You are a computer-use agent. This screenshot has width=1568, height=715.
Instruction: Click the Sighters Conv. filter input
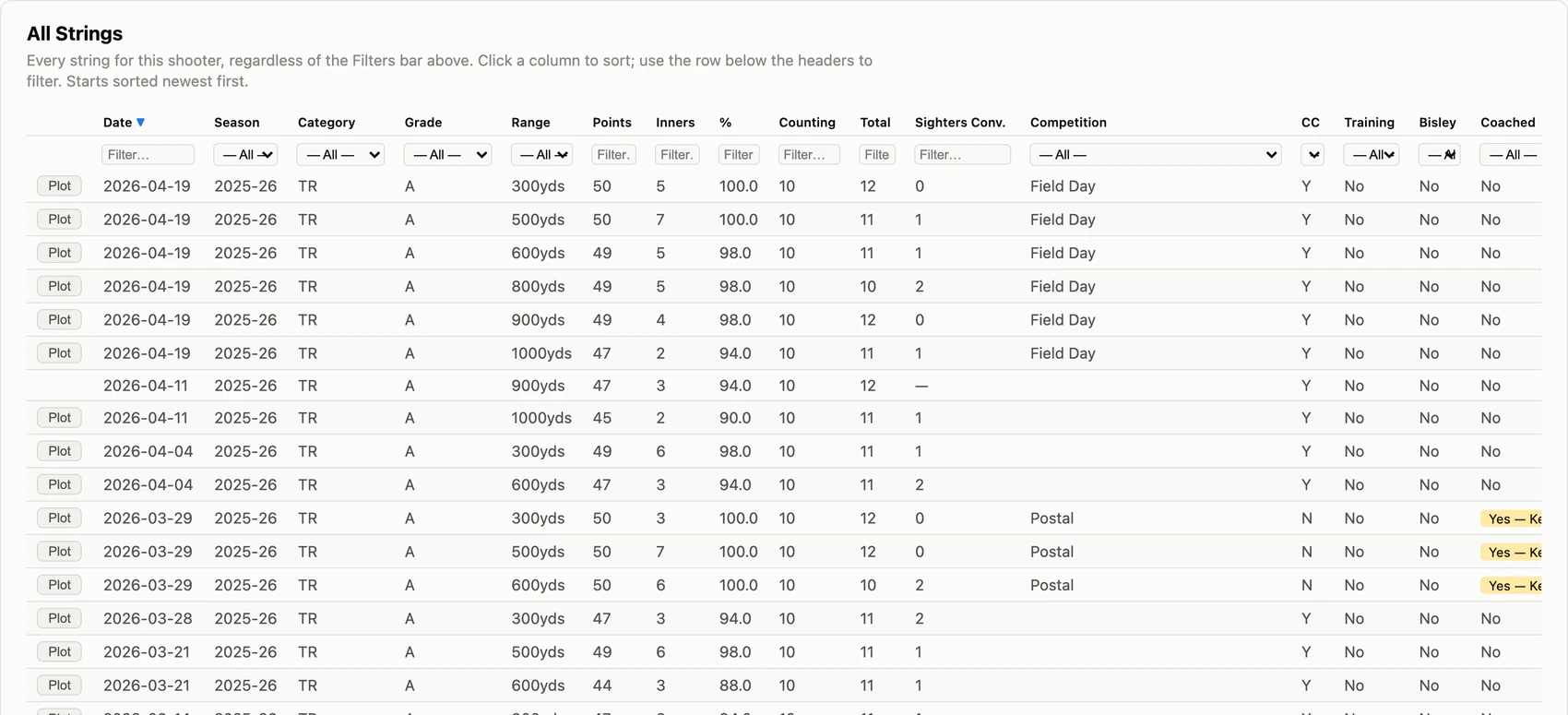962,155
